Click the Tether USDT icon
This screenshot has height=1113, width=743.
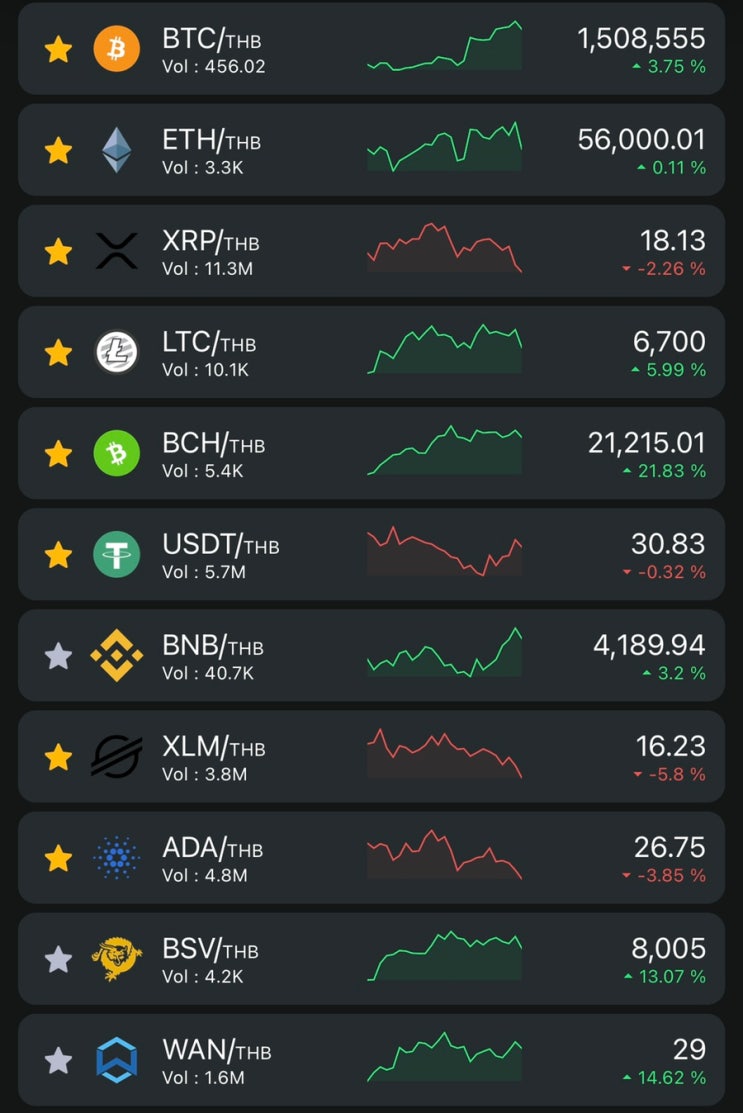(117, 554)
